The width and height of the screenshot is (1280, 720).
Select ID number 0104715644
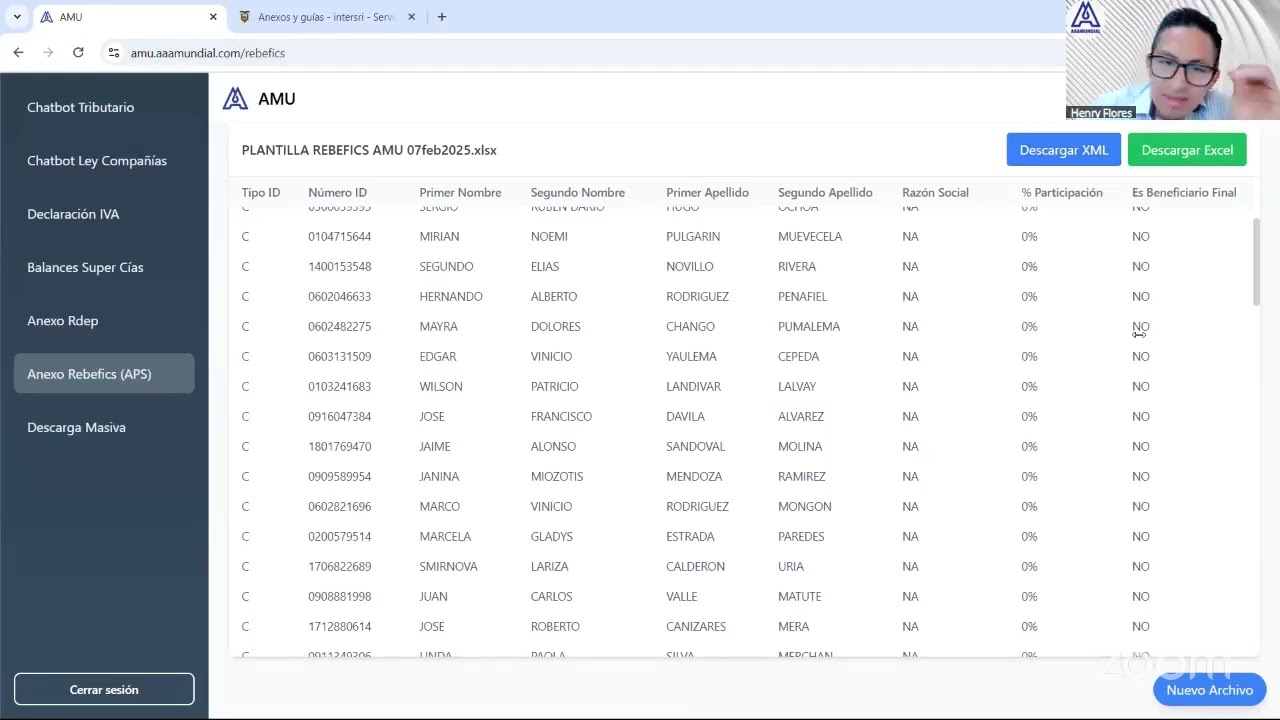[x=339, y=236]
